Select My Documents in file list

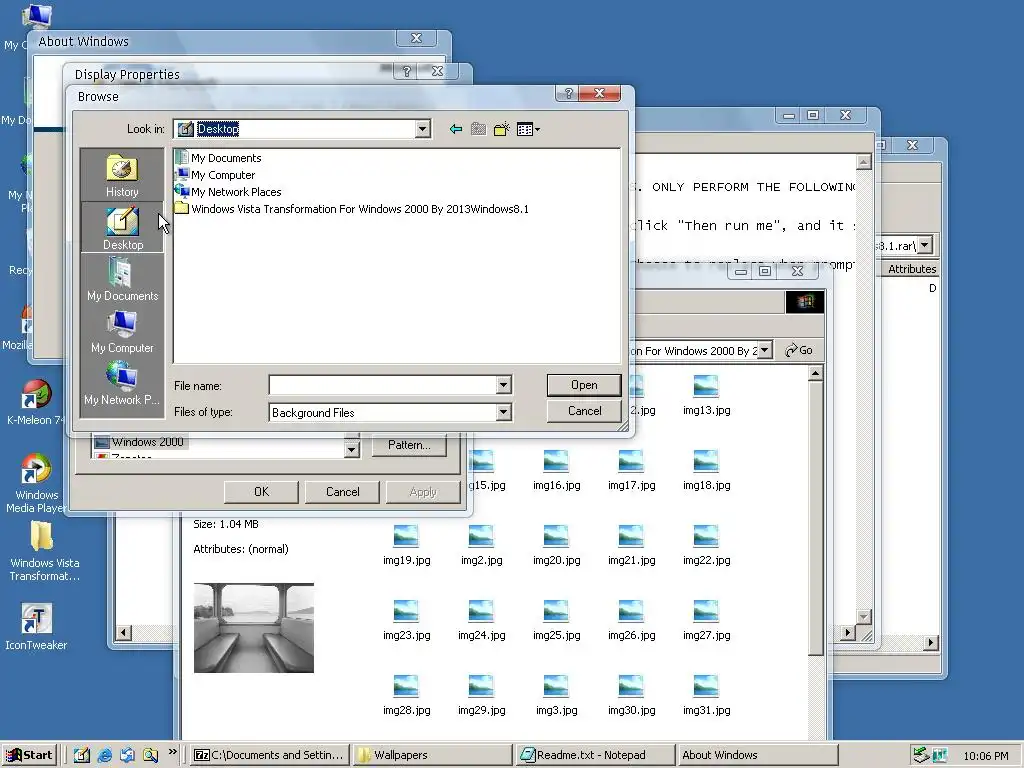[x=218, y=158]
